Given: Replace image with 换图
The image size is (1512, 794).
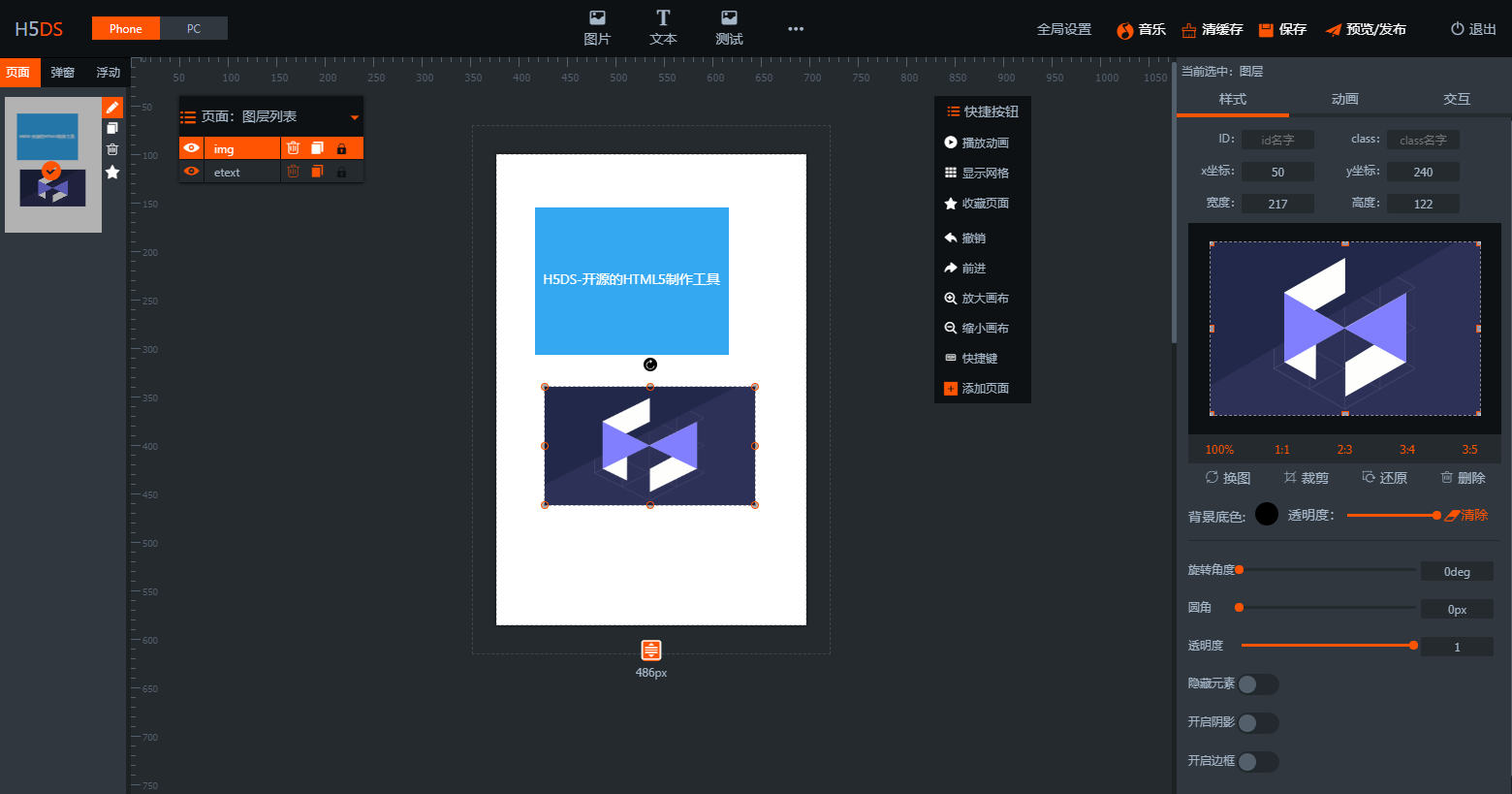Looking at the screenshot, I should pos(1228,477).
